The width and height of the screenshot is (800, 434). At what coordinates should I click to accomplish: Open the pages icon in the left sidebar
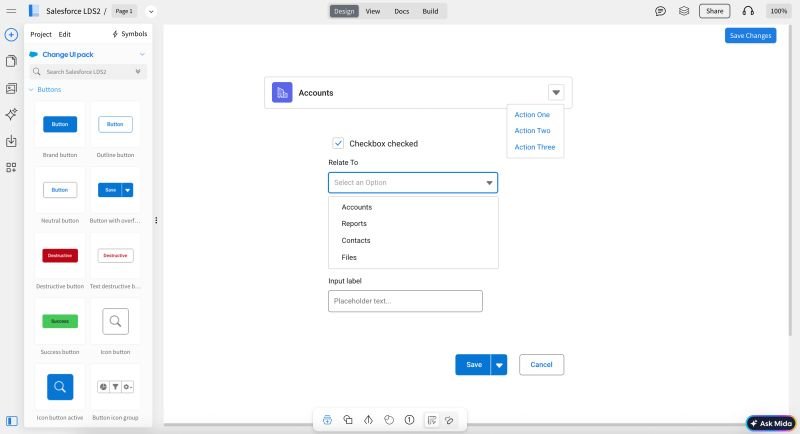click(x=11, y=61)
